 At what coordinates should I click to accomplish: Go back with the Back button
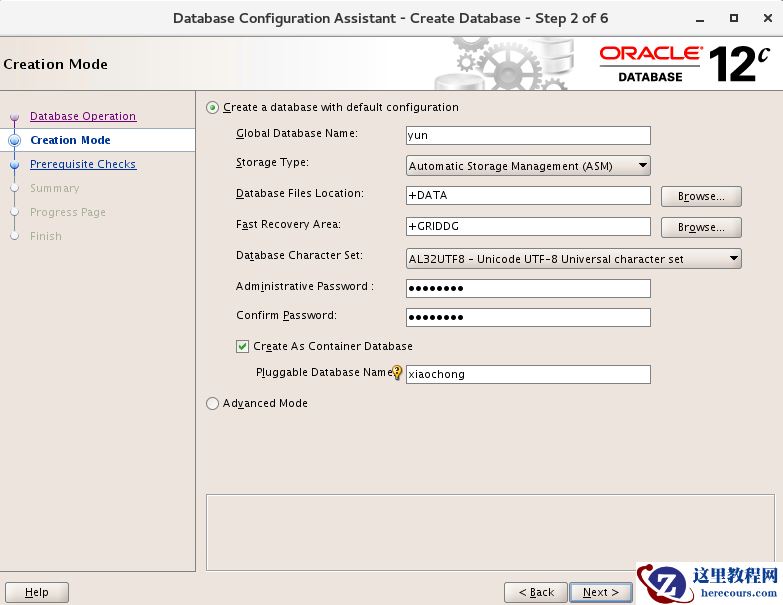(x=536, y=592)
